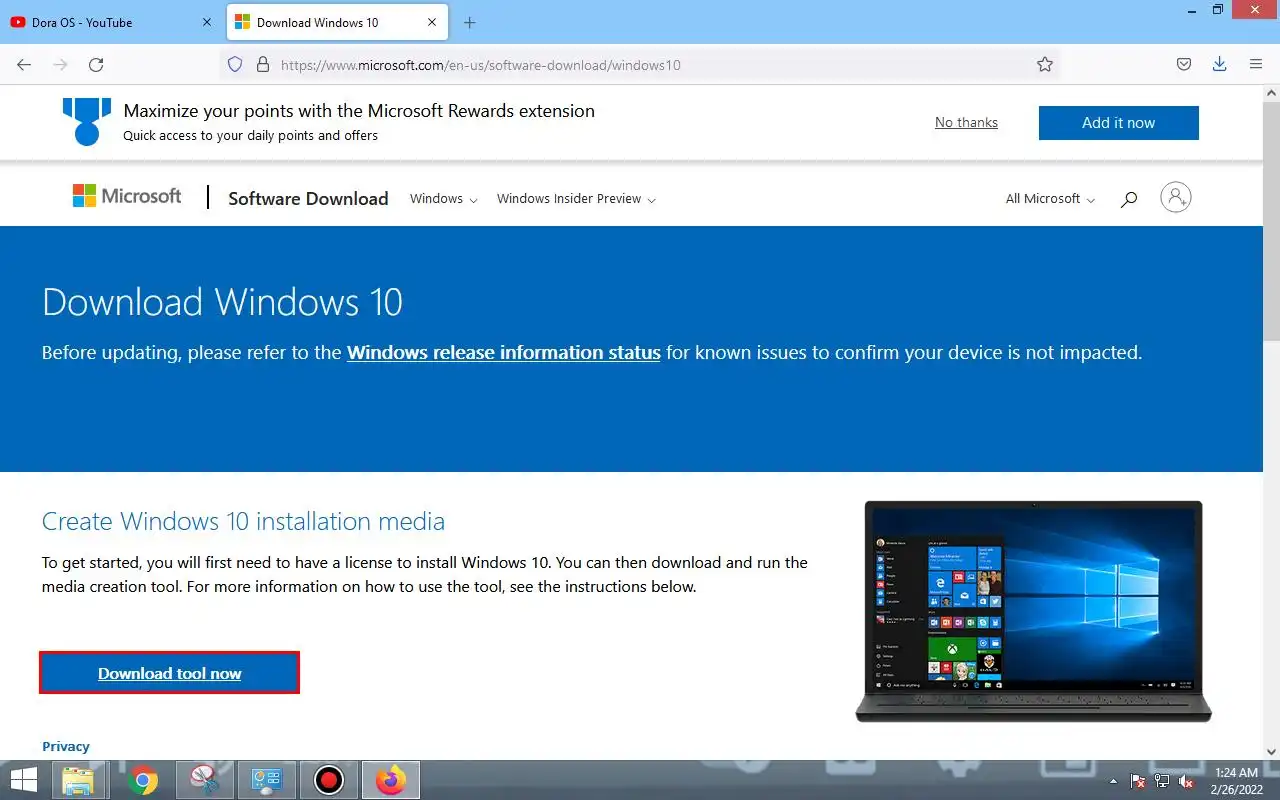Viewport: 1280px width, 800px height.
Task: Click the muted volume tray icon
Action: [1187, 780]
